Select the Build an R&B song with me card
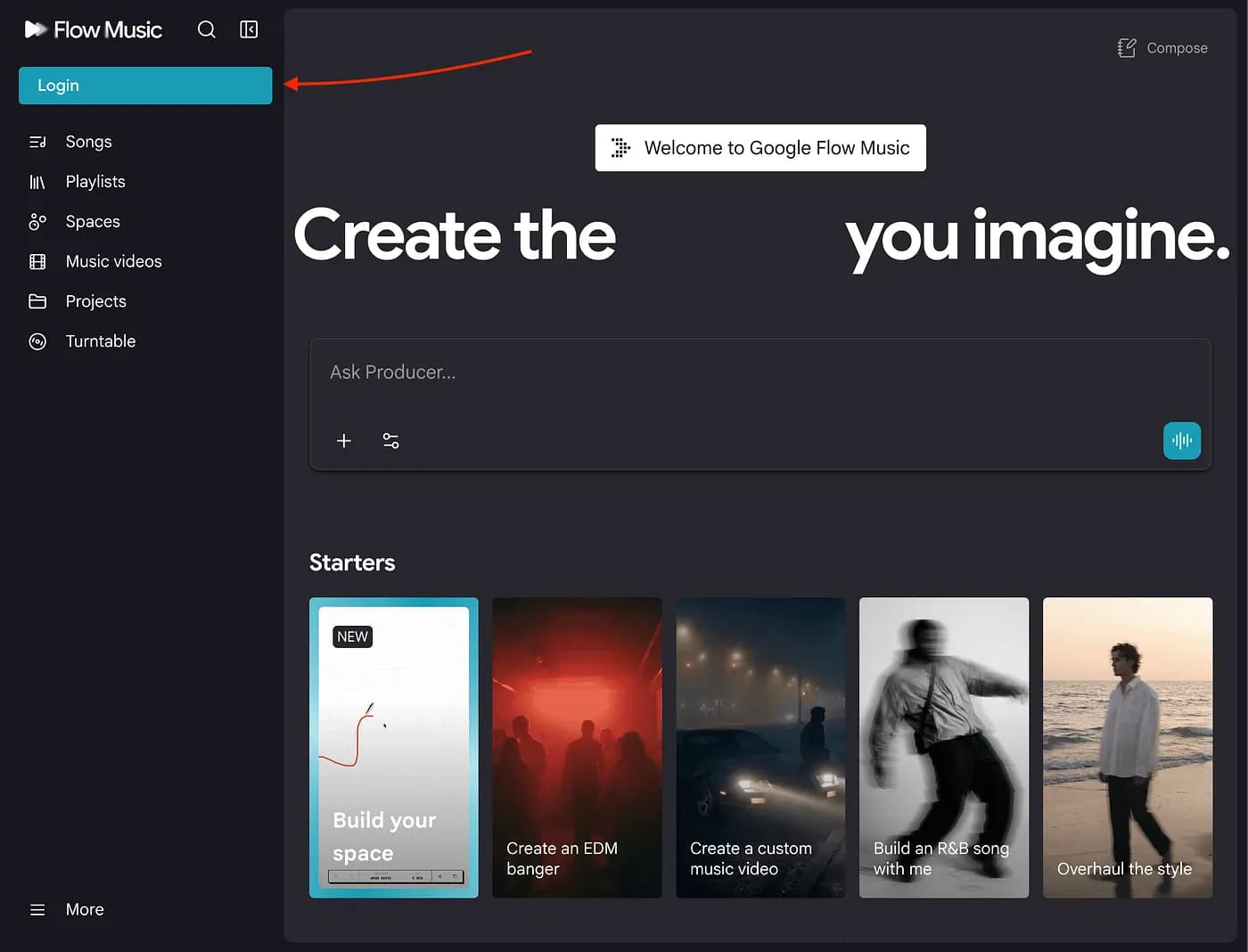The image size is (1248, 952). (x=944, y=748)
